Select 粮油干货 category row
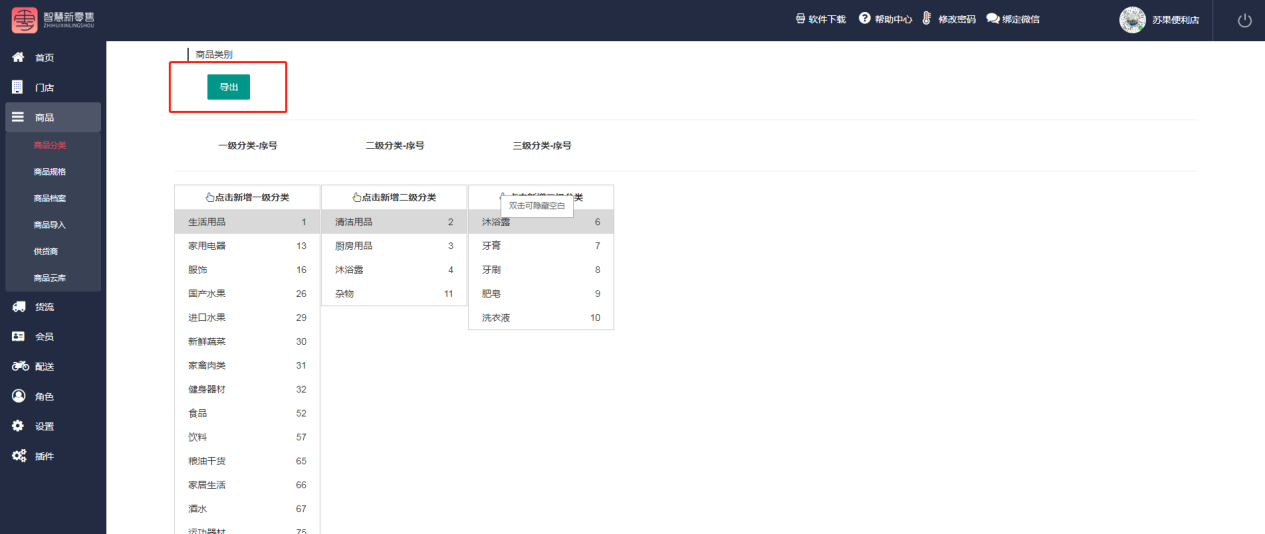This screenshot has height=534, width=1265. tap(247, 462)
